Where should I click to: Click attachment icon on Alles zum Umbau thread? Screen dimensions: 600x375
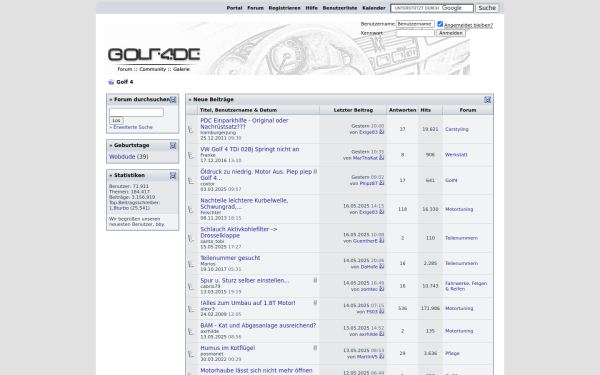point(315,303)
